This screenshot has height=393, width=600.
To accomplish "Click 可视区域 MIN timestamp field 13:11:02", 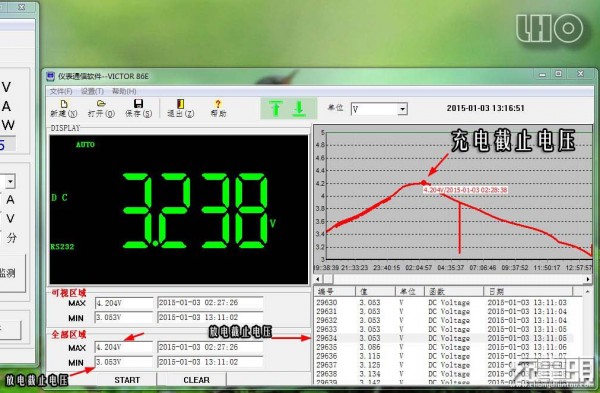I will click(210, 317).
